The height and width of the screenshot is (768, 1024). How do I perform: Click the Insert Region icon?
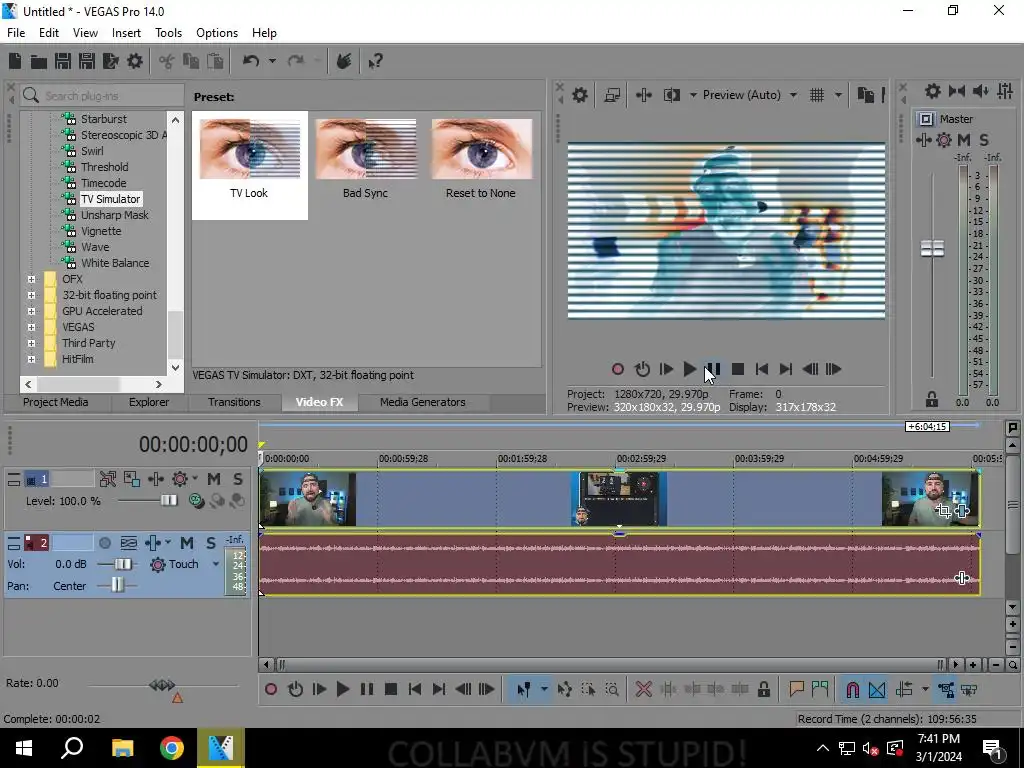820,689
